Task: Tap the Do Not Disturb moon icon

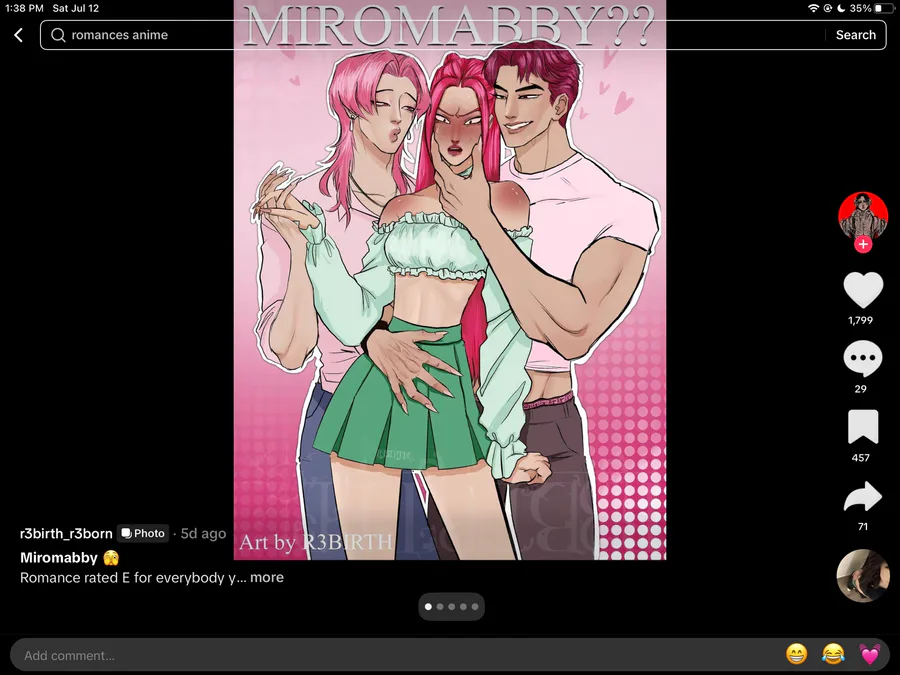Action: tap(841, 8)
